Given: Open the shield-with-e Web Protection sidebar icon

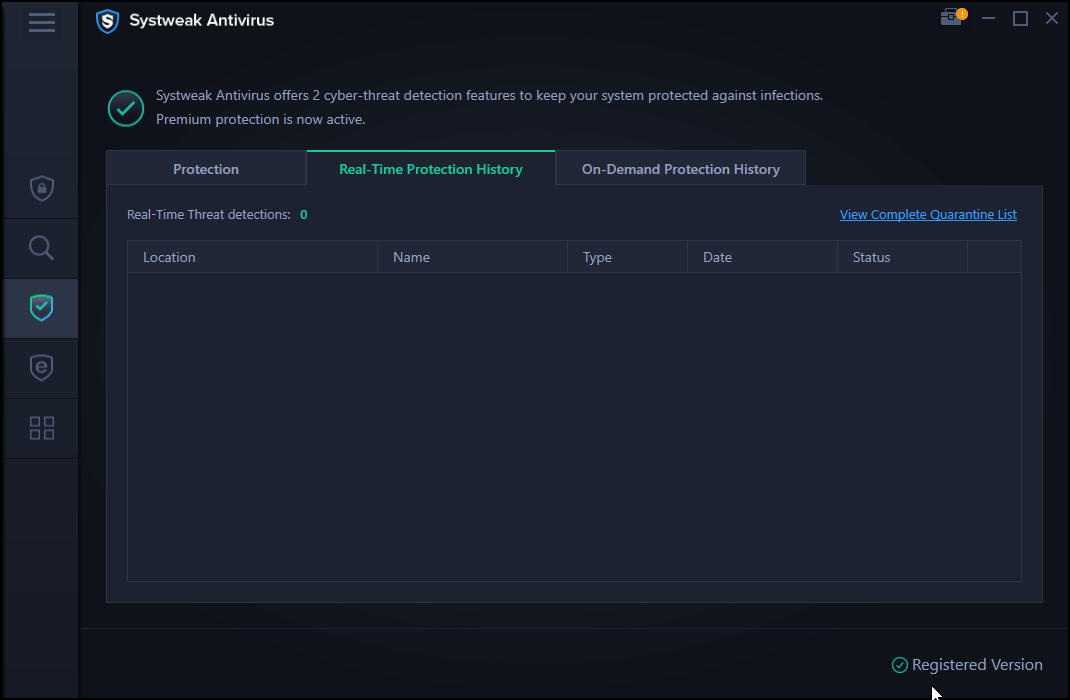Looking at the screenshot, I should (x=41, y=368).
